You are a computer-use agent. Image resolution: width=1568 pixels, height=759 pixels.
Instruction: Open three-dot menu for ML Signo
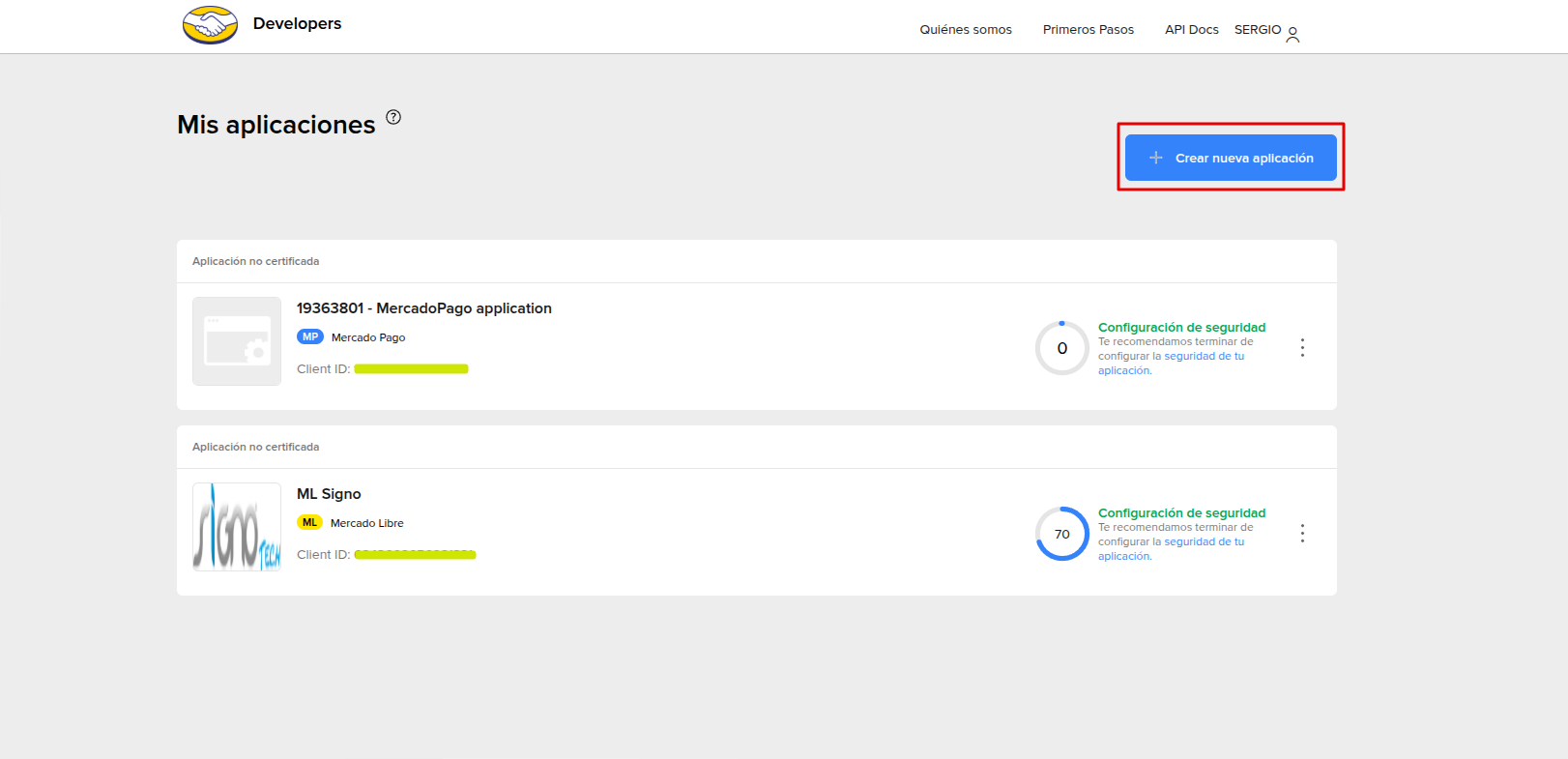(x=1302, y=534)
